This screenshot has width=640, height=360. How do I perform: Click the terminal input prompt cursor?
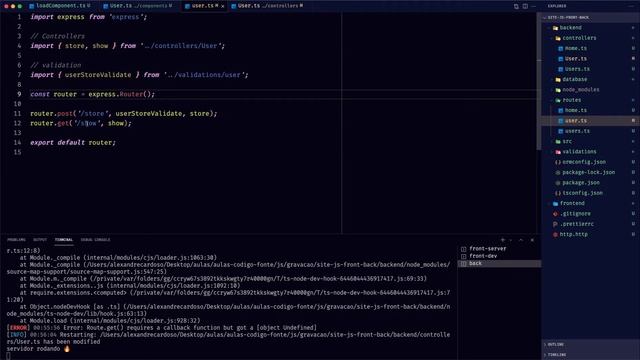8,356
